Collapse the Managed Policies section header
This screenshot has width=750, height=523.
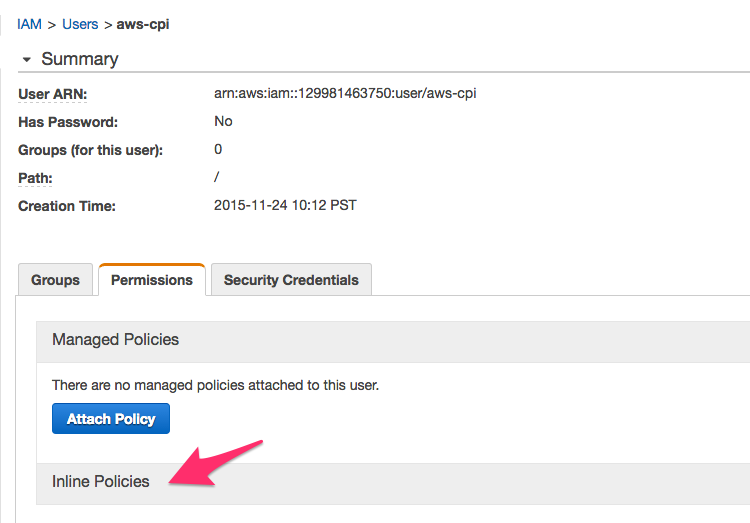(x=393, y=342)
